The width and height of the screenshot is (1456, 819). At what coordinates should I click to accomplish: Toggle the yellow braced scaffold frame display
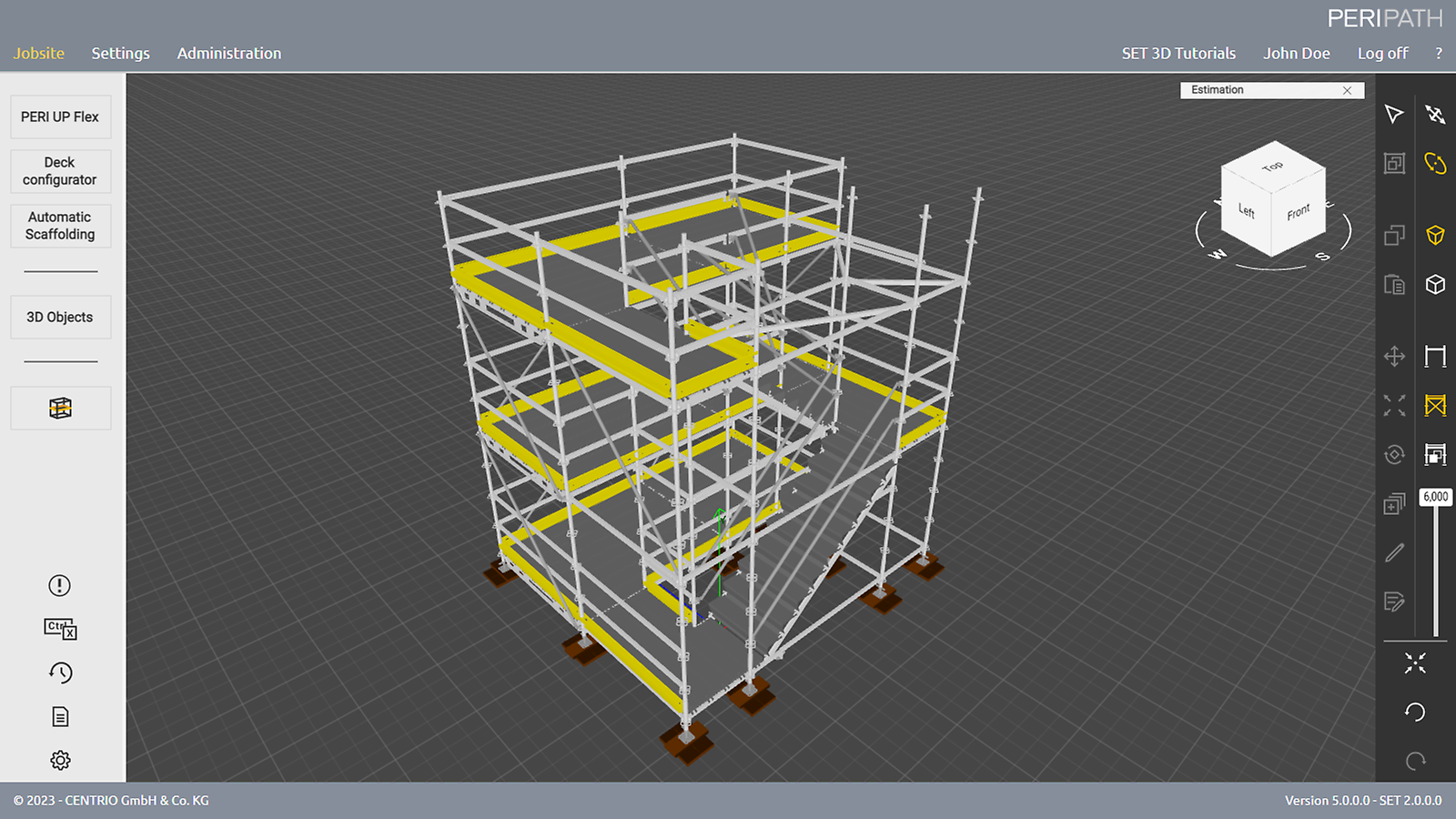[1435, 405]
